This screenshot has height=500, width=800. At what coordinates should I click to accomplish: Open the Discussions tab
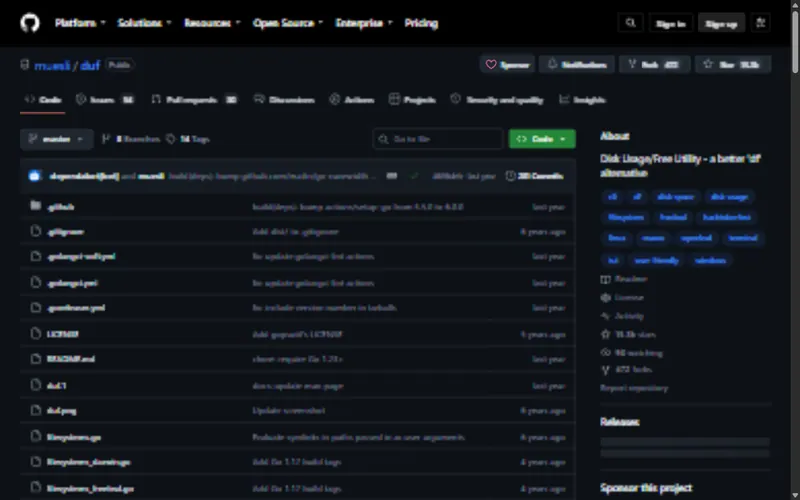click(x=284, y=99)
